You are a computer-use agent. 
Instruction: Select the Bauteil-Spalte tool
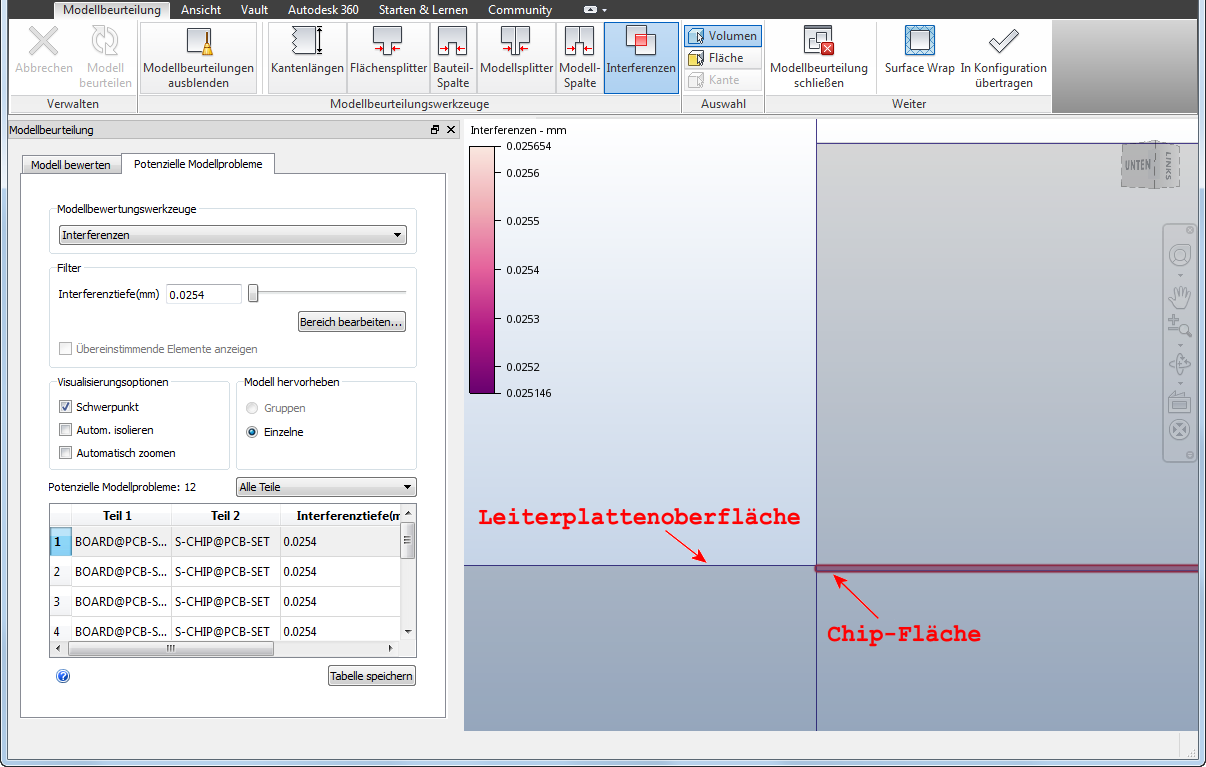(453, 57)
